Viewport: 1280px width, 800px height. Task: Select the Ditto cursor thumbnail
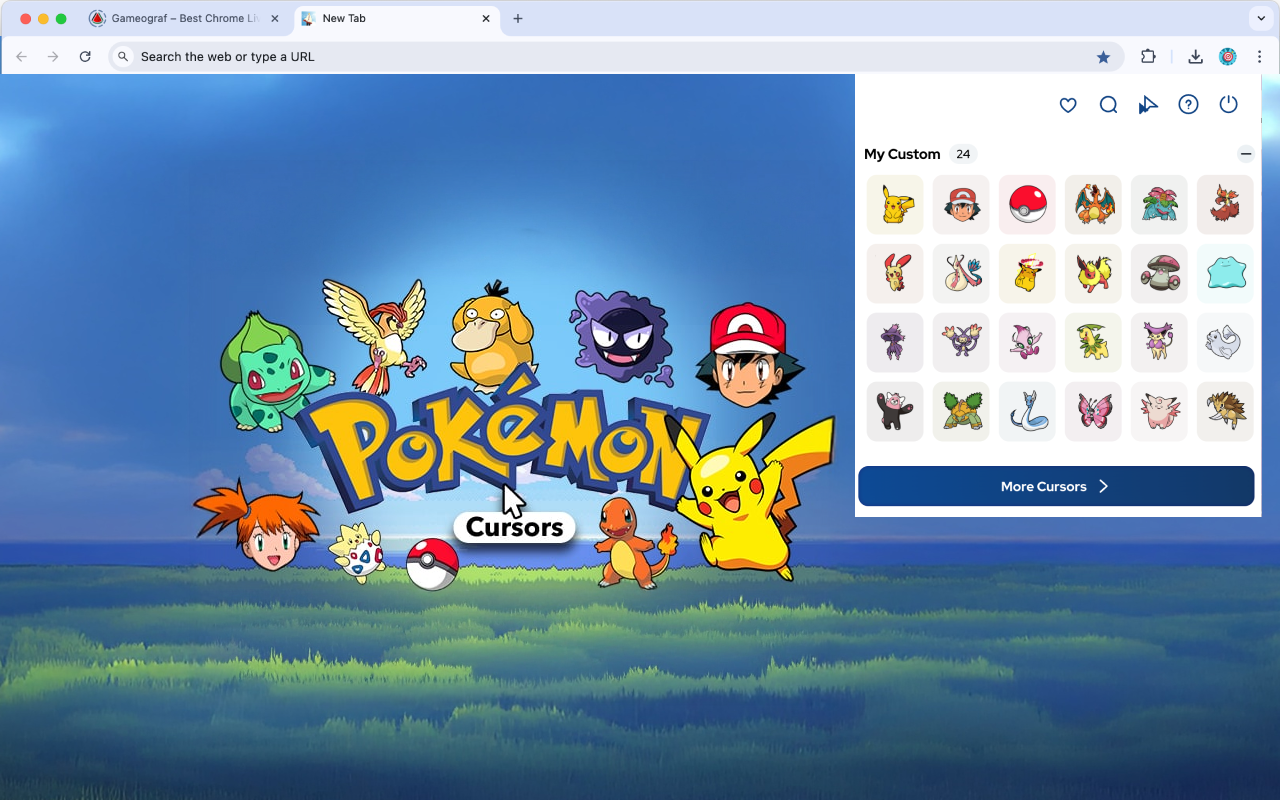(1224, 273)
